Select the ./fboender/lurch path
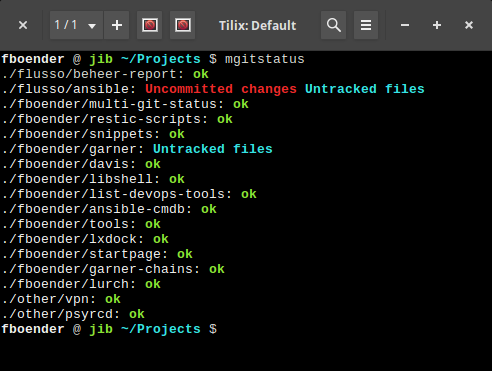This screenshot has height=371, width=492. (69, 284)
